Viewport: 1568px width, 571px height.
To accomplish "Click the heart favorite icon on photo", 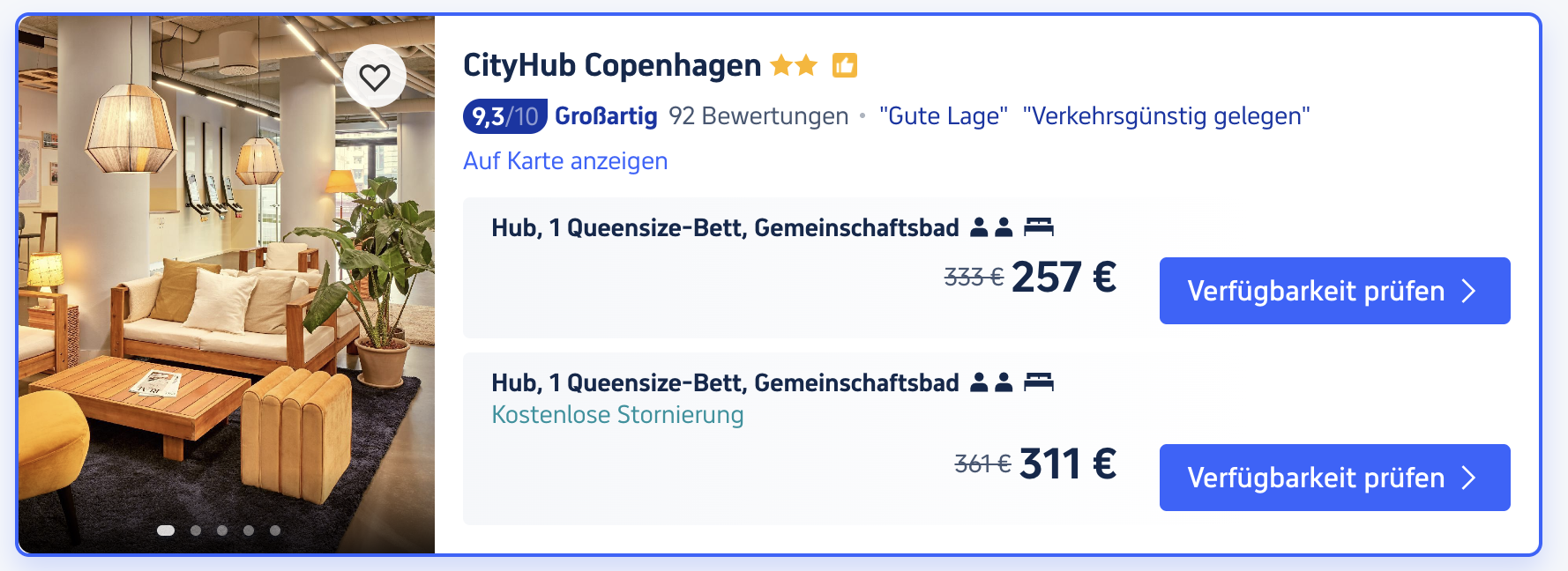I will (x=375, y=77).
